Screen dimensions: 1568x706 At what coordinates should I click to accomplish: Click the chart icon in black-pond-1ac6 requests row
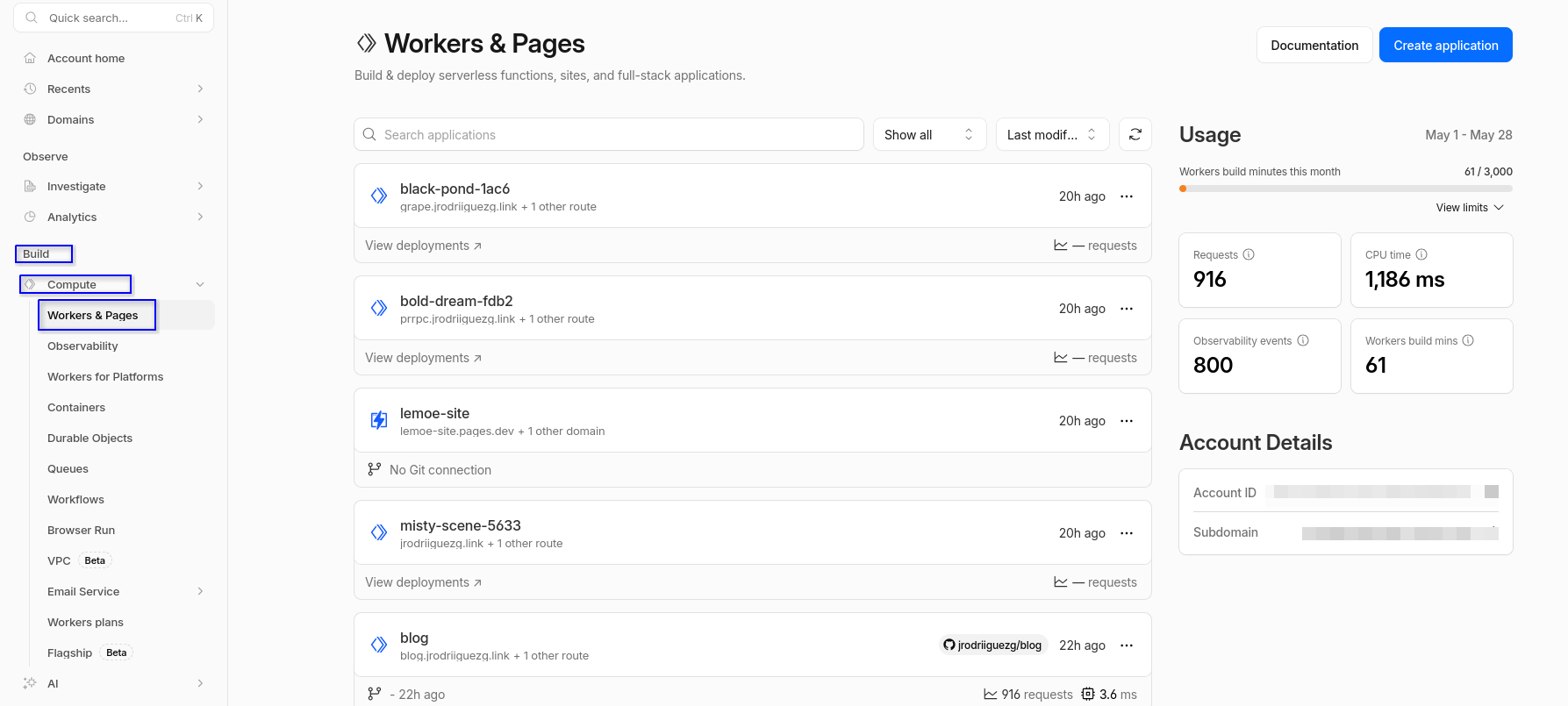pos(1061,246)
